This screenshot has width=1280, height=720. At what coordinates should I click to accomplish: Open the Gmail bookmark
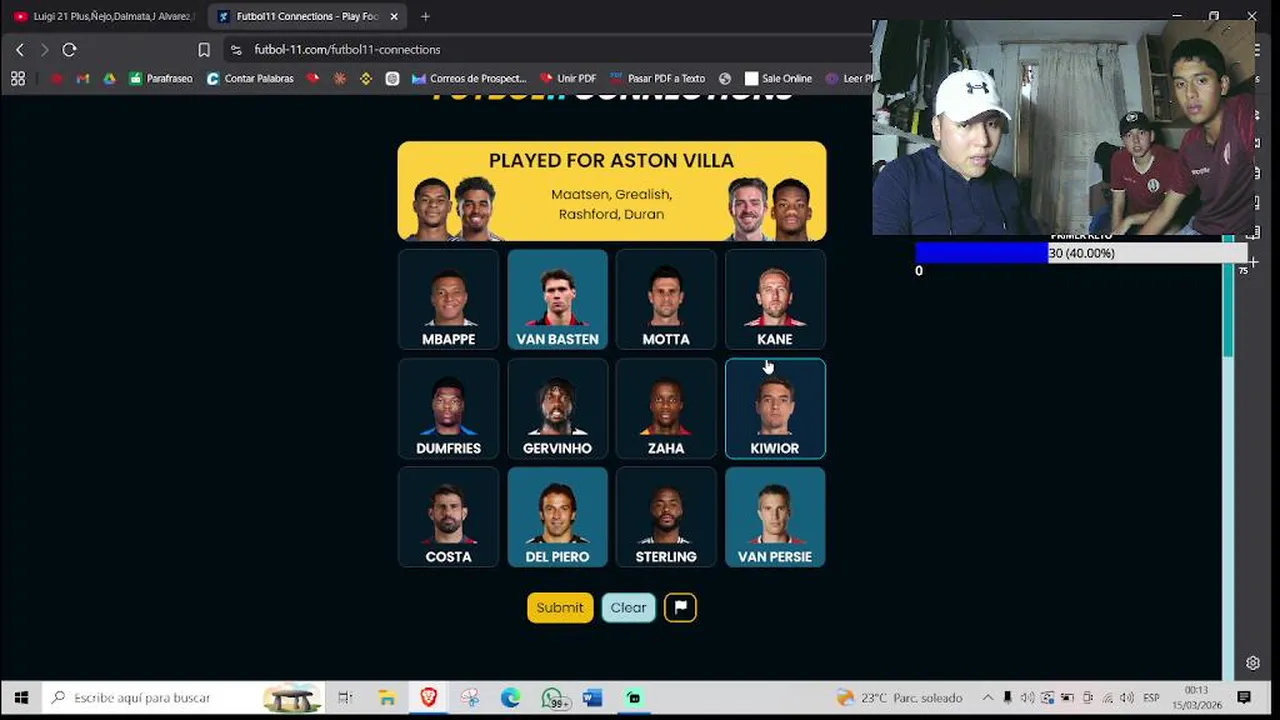pos(83,78)
